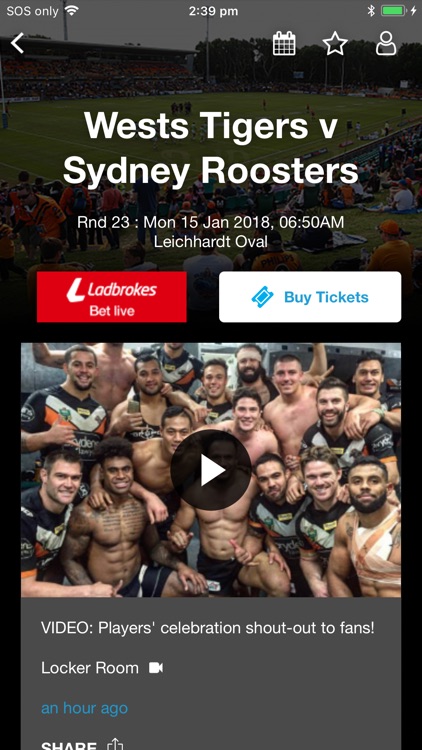
Task: Tap the Wi-Fi status icon
Action: [72, 11]
